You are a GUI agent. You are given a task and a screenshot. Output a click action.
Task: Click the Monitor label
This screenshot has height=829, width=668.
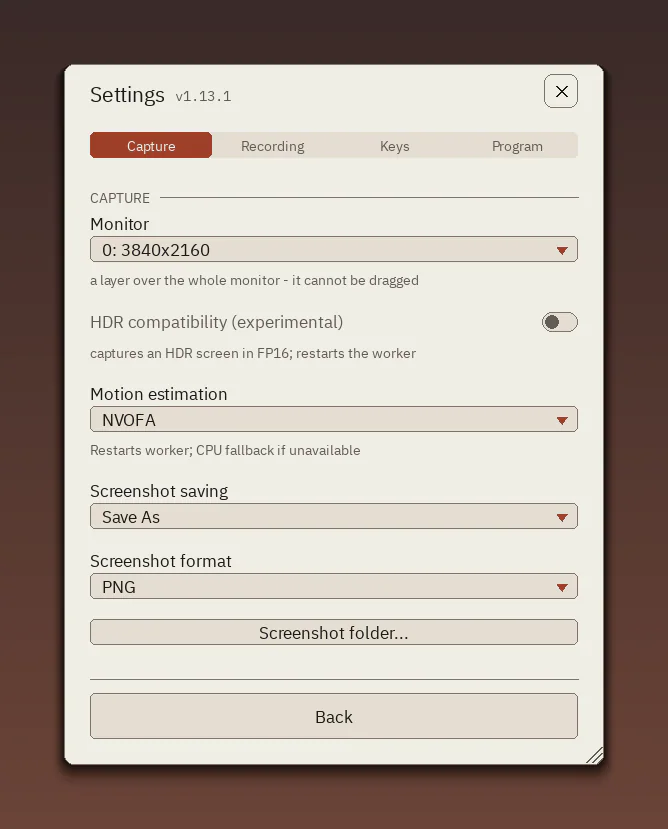[x=120, y=224]
